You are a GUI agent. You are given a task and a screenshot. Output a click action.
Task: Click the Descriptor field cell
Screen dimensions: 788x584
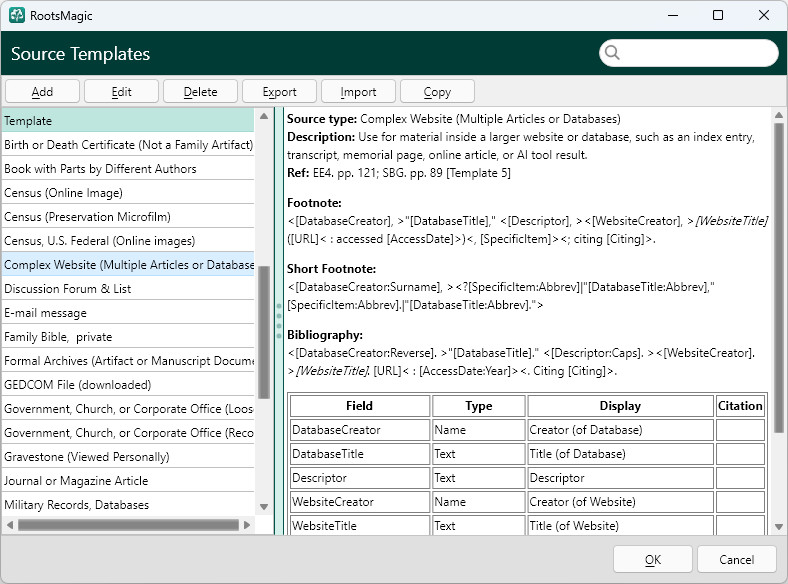click(x=359, y=477)
